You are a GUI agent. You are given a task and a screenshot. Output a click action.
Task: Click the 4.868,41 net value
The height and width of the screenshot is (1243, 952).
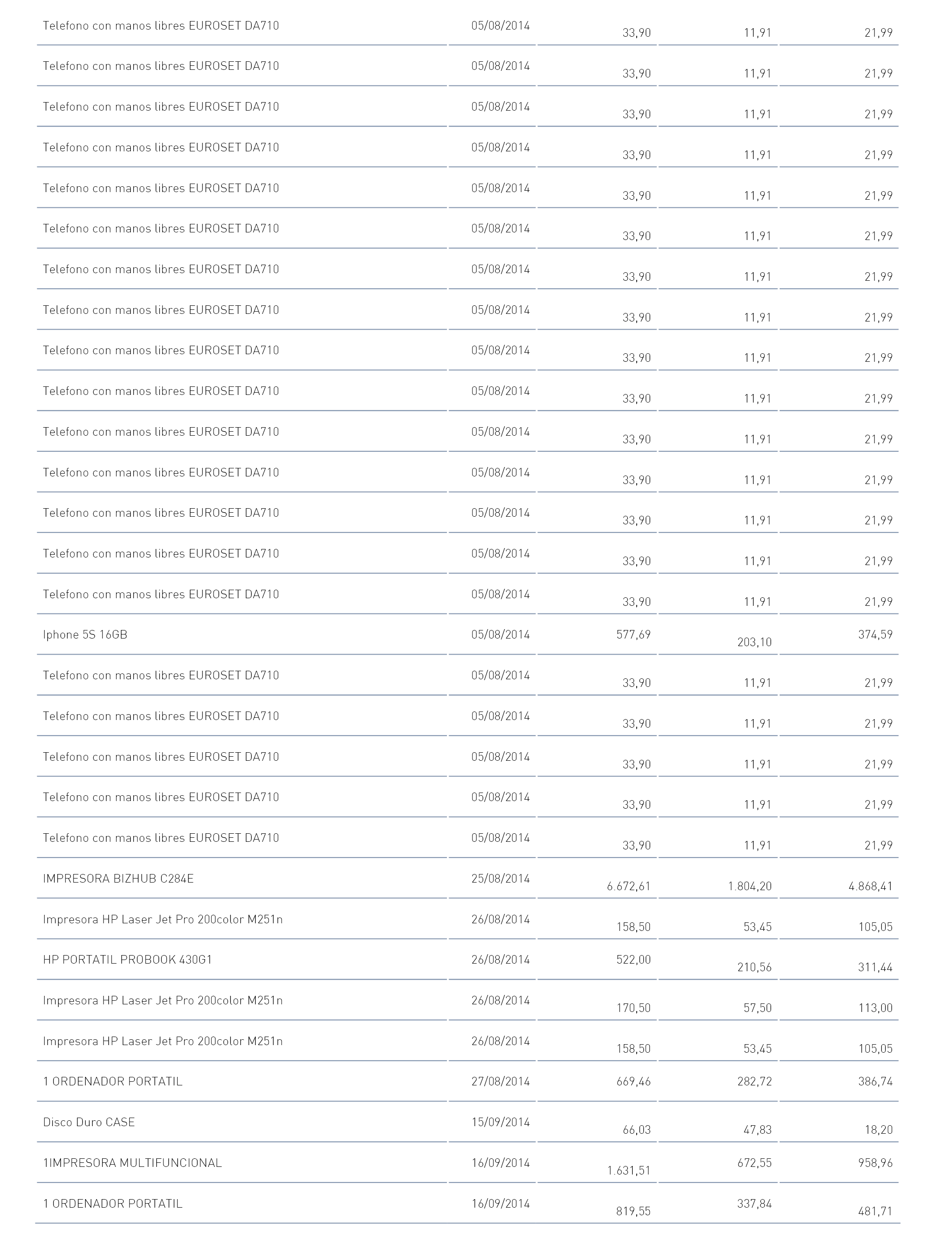coord(871,886)
